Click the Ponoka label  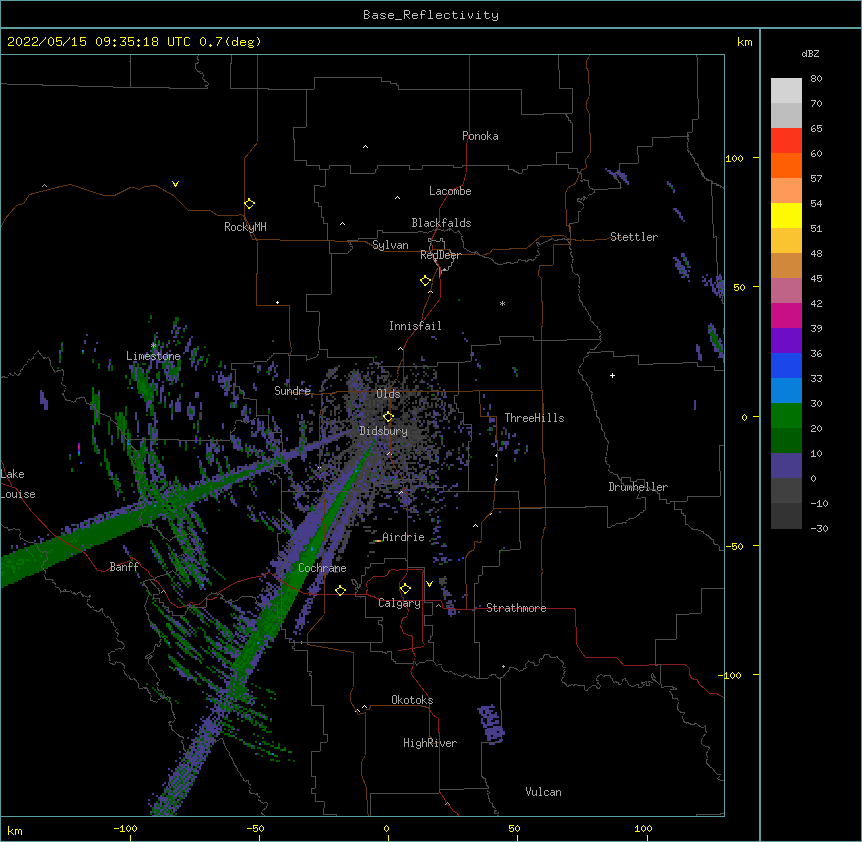click(x=480, y=136)
